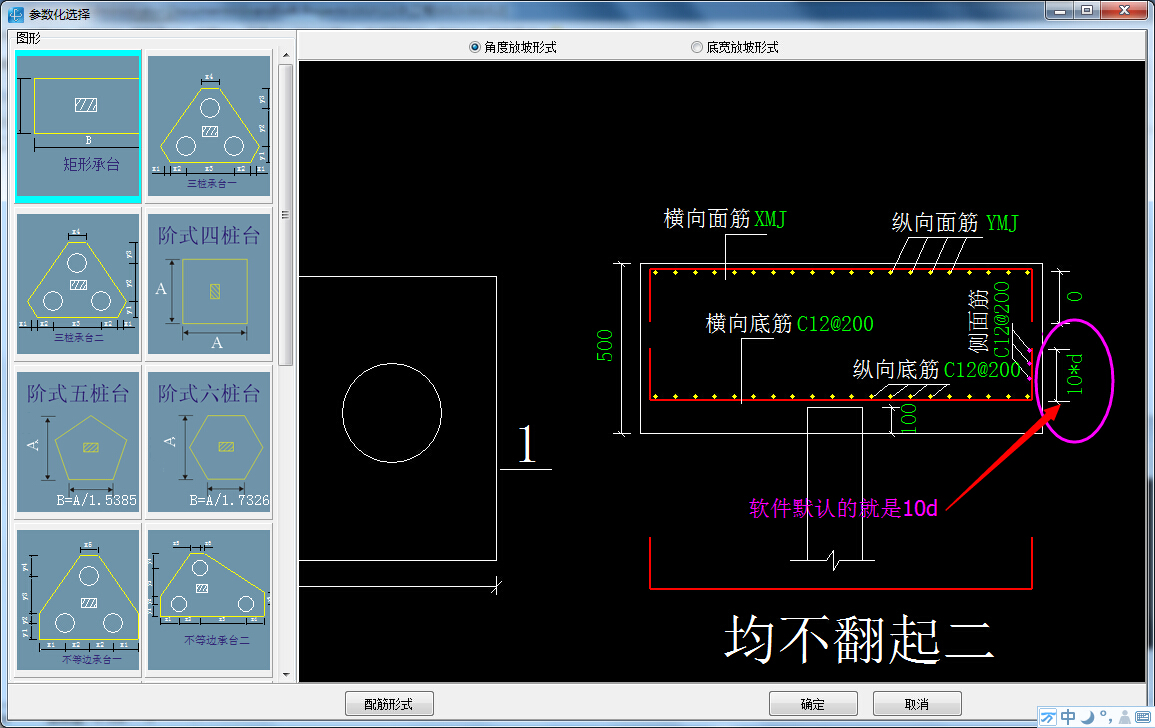
Task: Click the IME moon icon
Action: [1087, 717]
